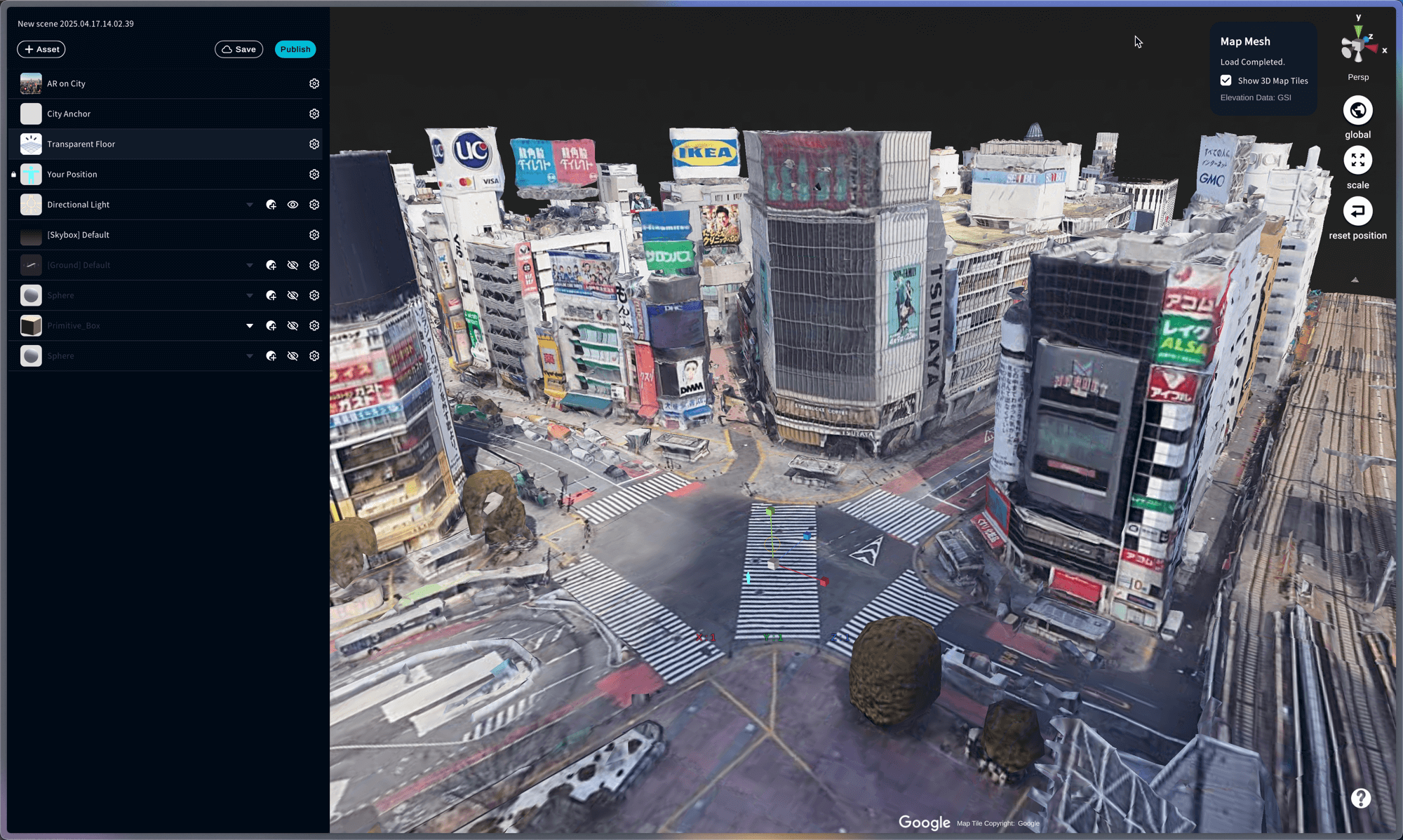The height and width of the screenshot is (840, 1403).
Task: Click the focus icon for Primitive_Box
Action: point(271,325)
